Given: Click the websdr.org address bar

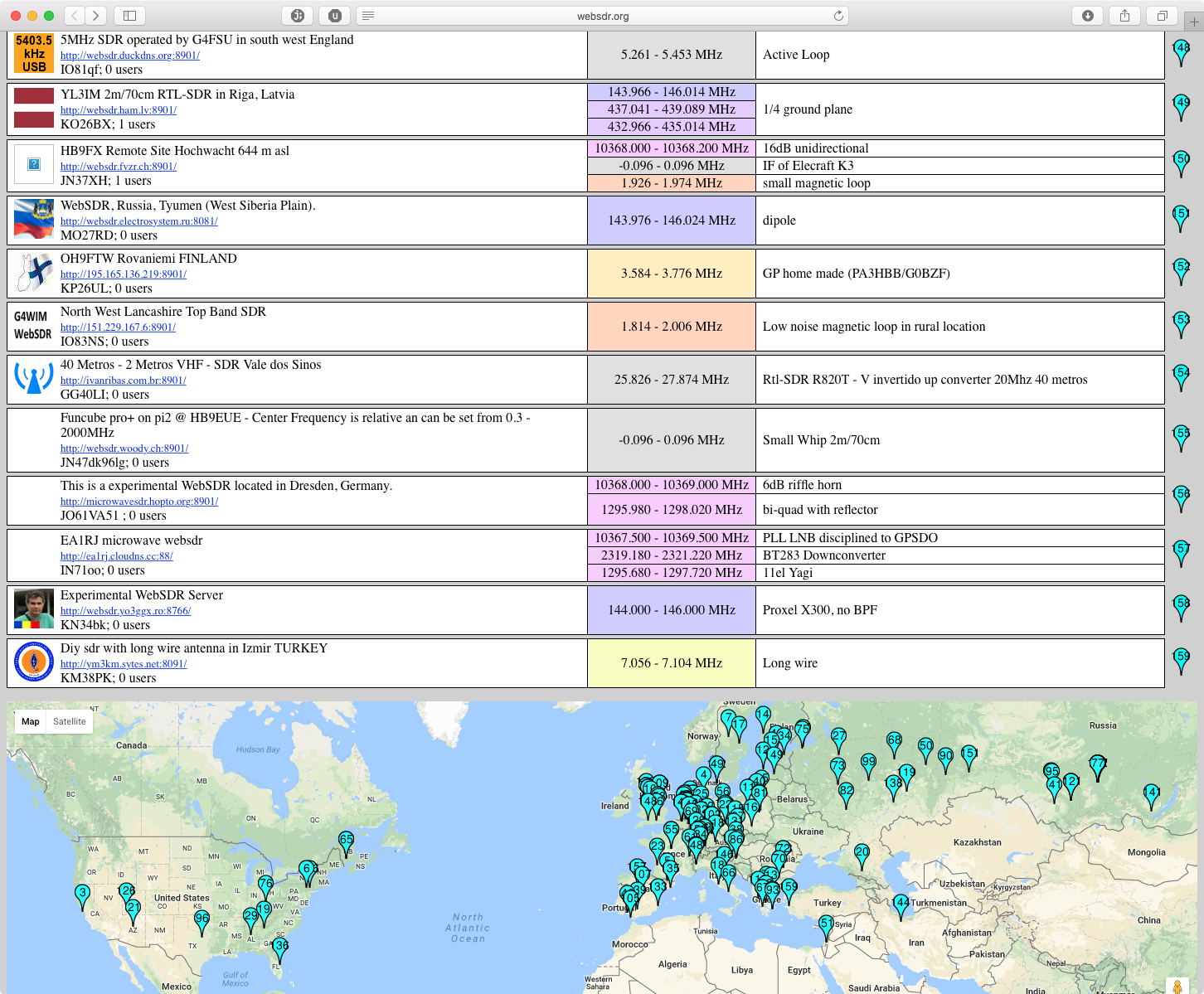Looking at the screenshot, I should 603,16.
